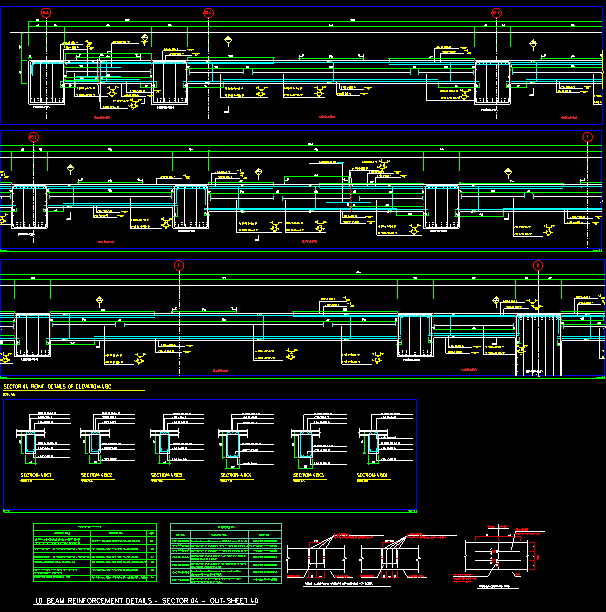Pick leftmost yellow diamond marker in middle strip
The width and height of the screenshot is (606, 612).
[x=70, y=169]
